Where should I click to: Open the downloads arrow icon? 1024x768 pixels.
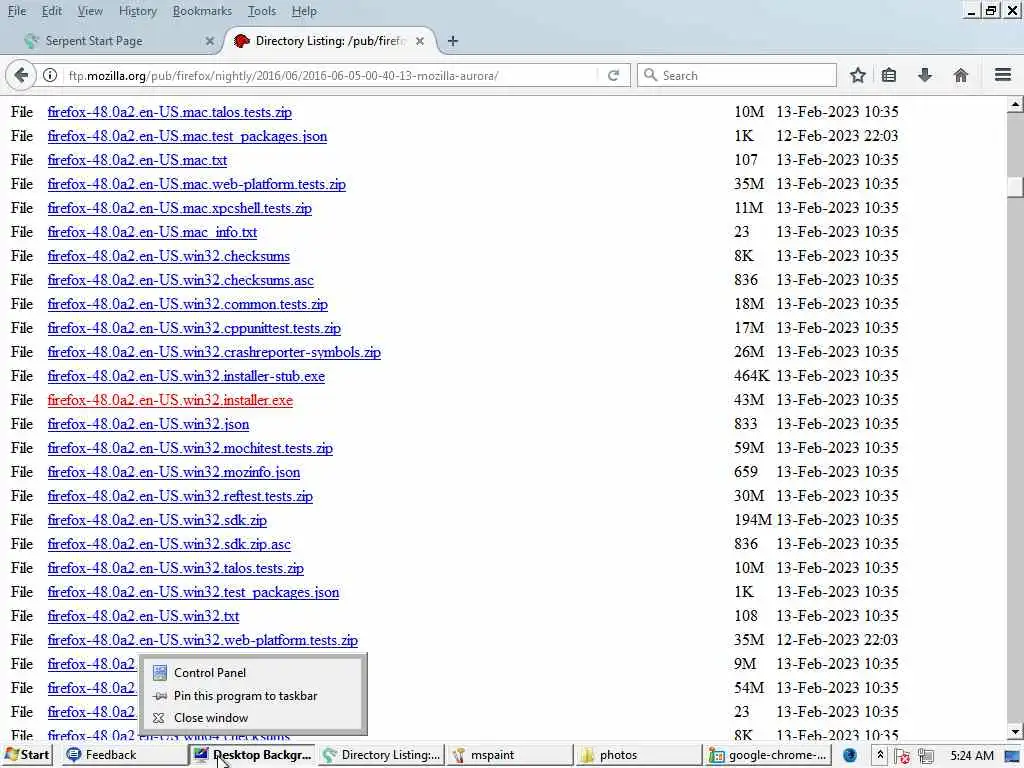click(924, 75)
